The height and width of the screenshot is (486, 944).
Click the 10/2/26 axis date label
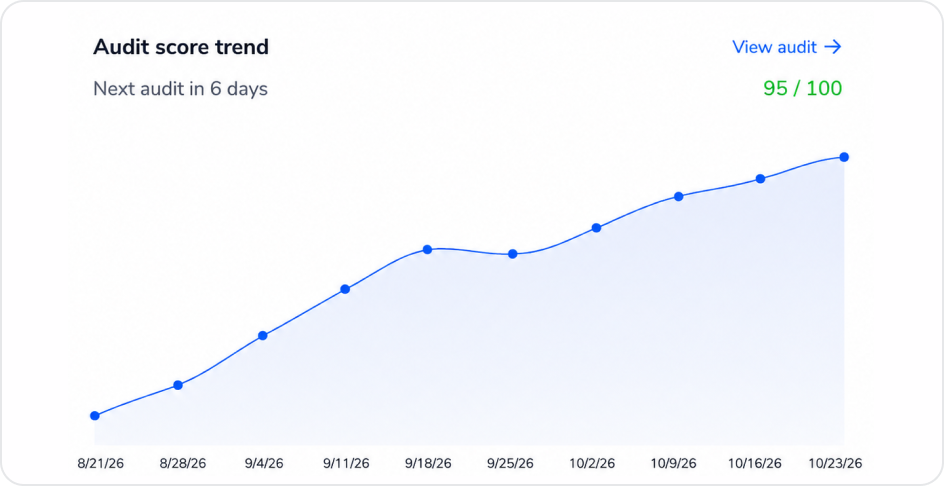(x=592, y=463)
